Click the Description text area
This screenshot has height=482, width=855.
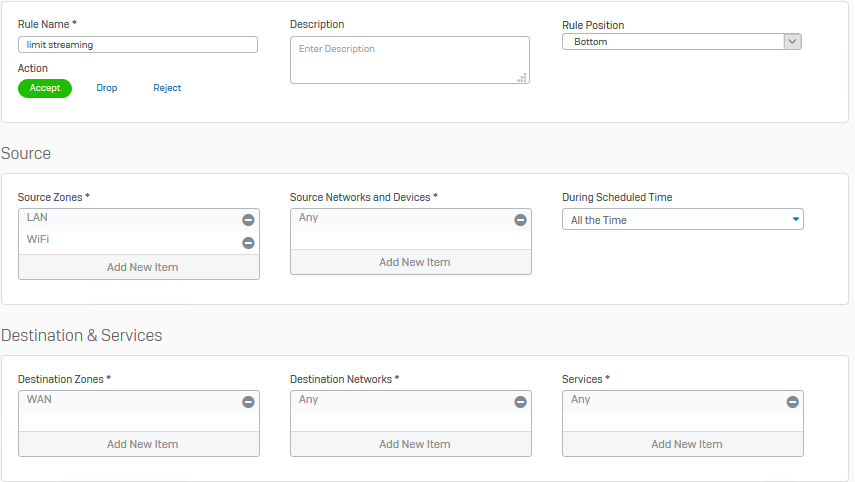410,60
